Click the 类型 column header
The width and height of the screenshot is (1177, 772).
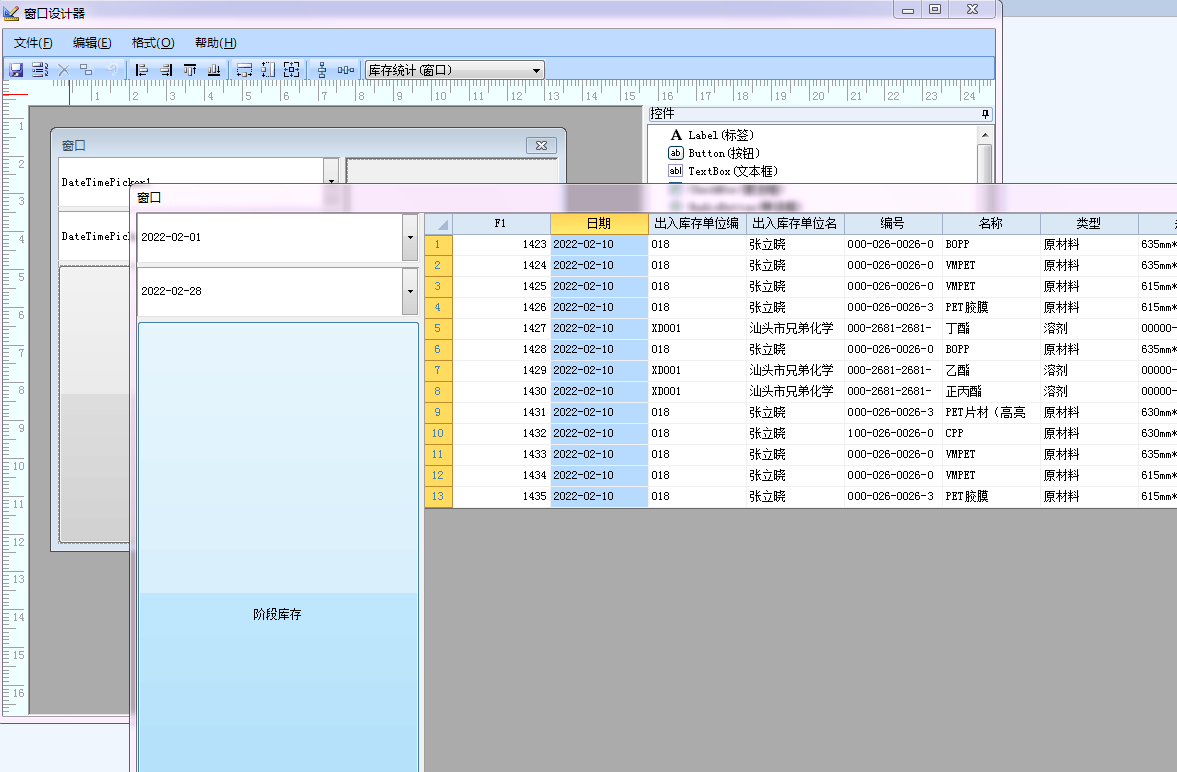point(1089,224)
